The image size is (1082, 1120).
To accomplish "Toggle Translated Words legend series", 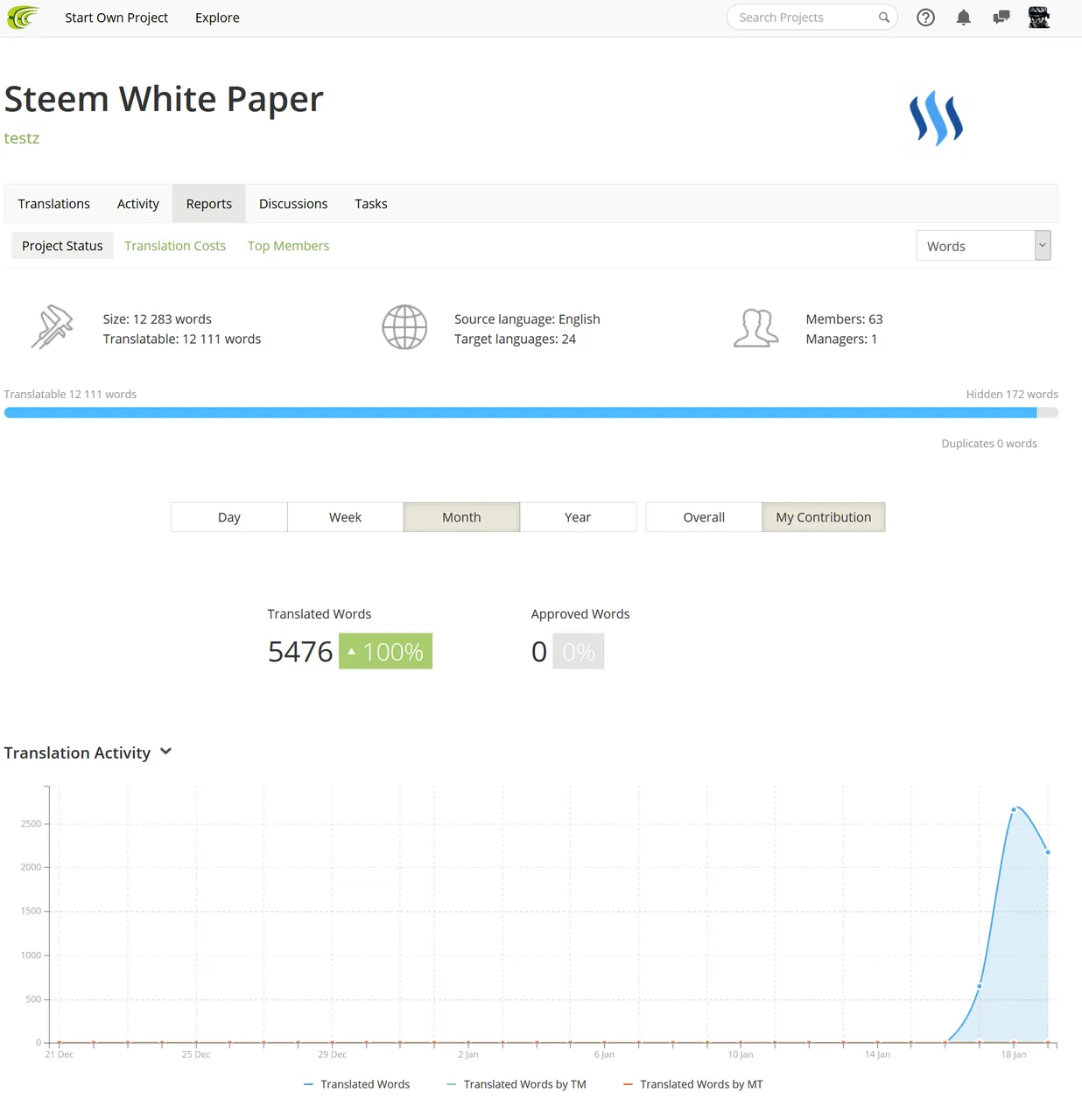I will coord(356,1084).
